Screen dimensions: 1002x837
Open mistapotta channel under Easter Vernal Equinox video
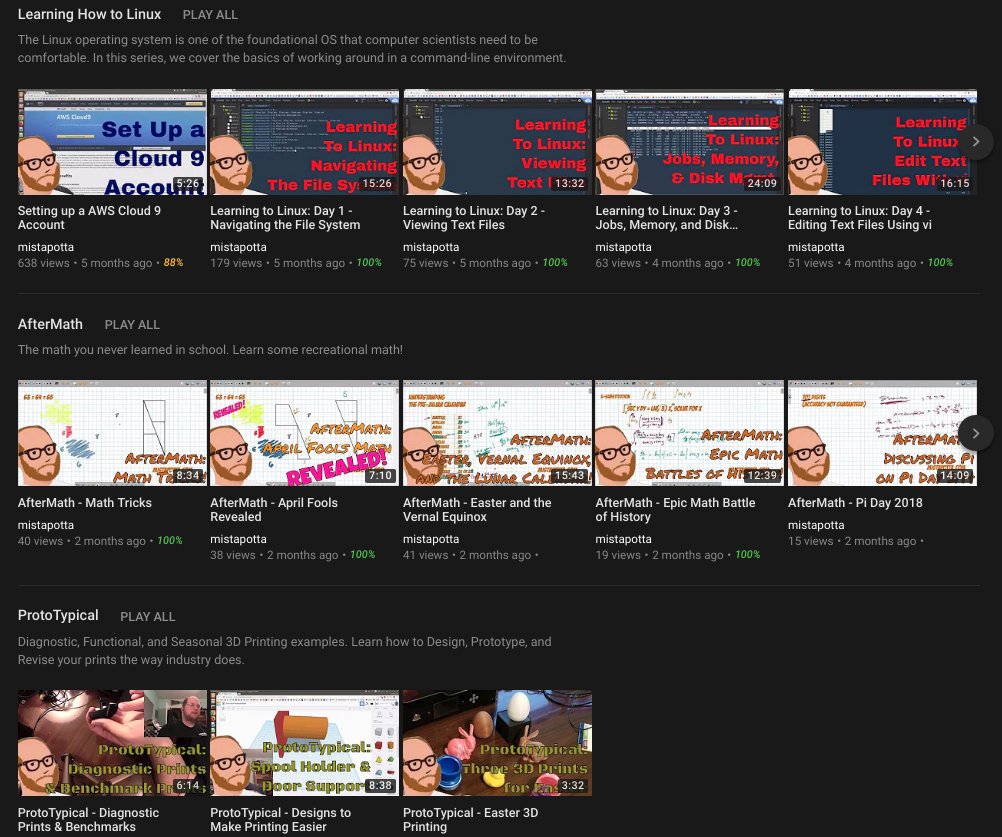point(431,539)
